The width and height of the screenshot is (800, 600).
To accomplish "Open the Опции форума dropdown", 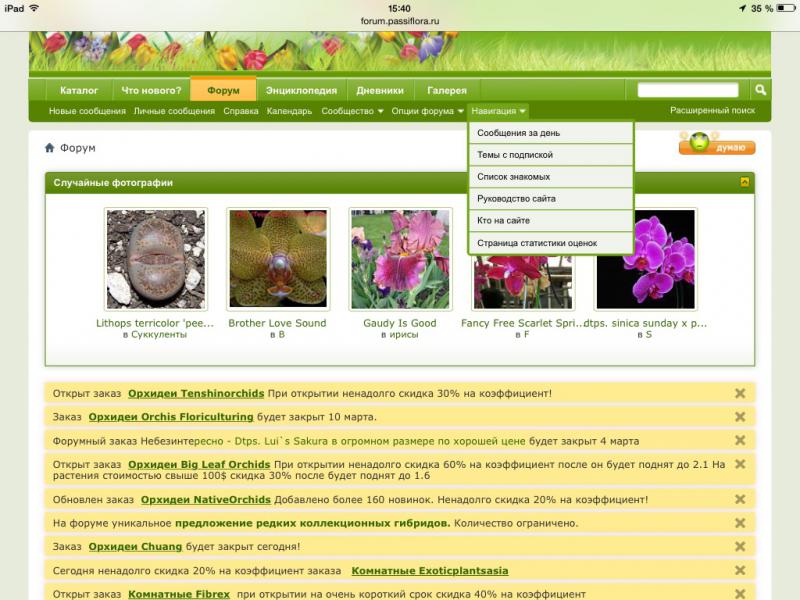I will pyautogui.click(x=427, y=111).
